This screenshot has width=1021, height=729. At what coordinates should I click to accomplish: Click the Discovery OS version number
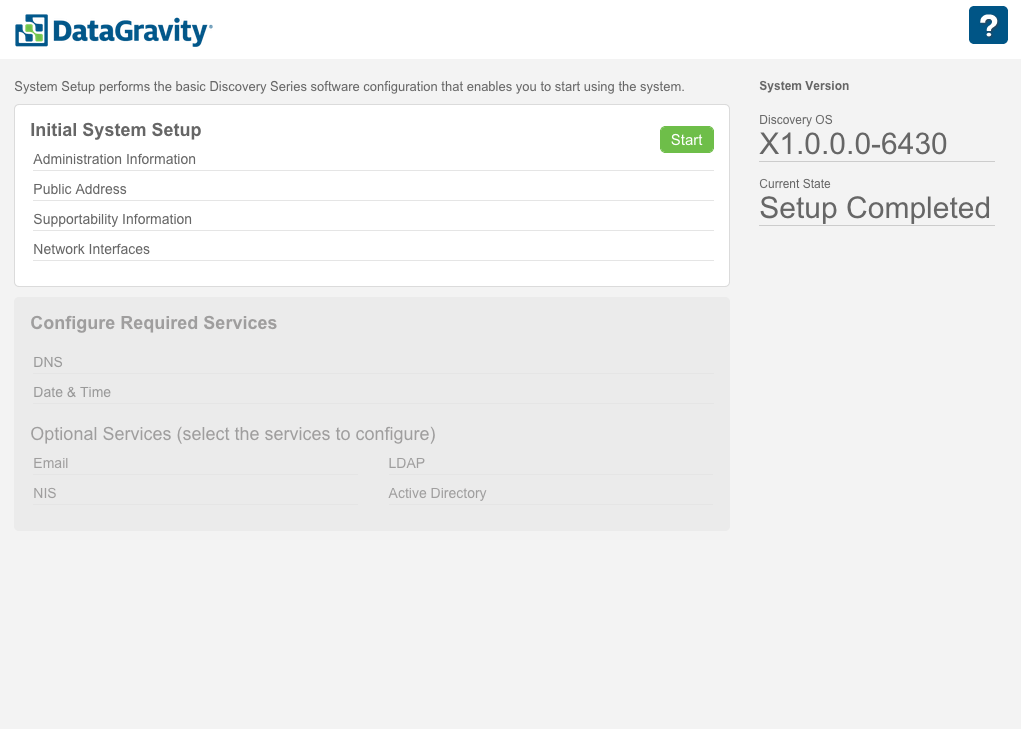click(853, 144)
